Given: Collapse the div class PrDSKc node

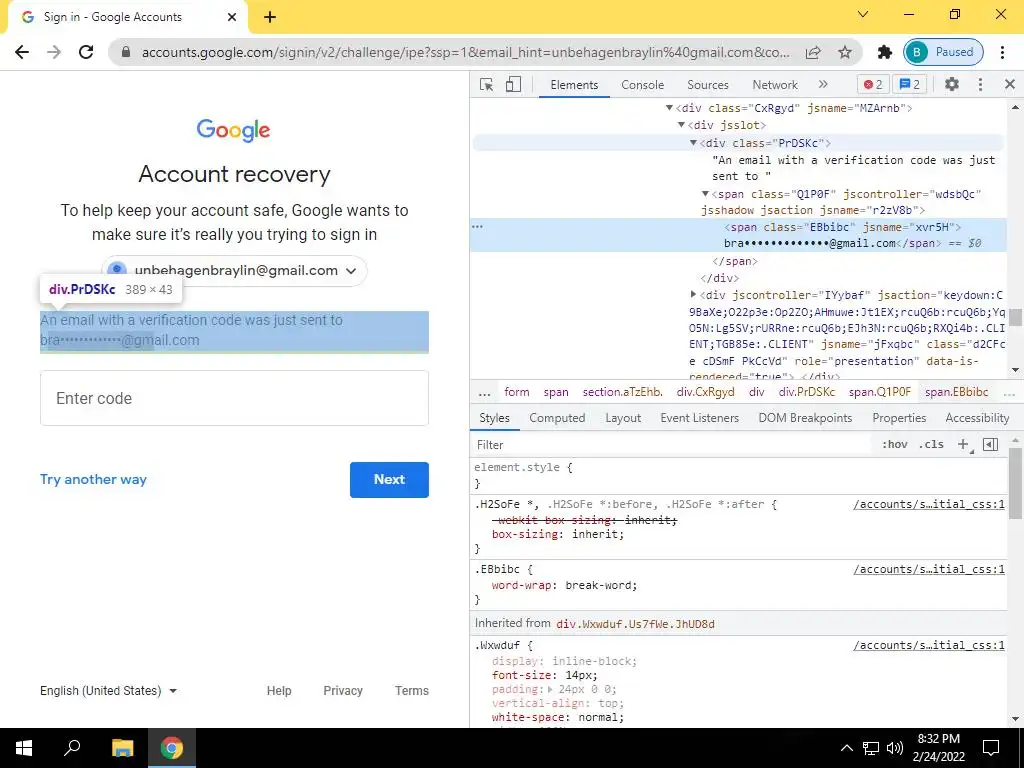Looking at the screenshot, I should (x=693, y=142).
